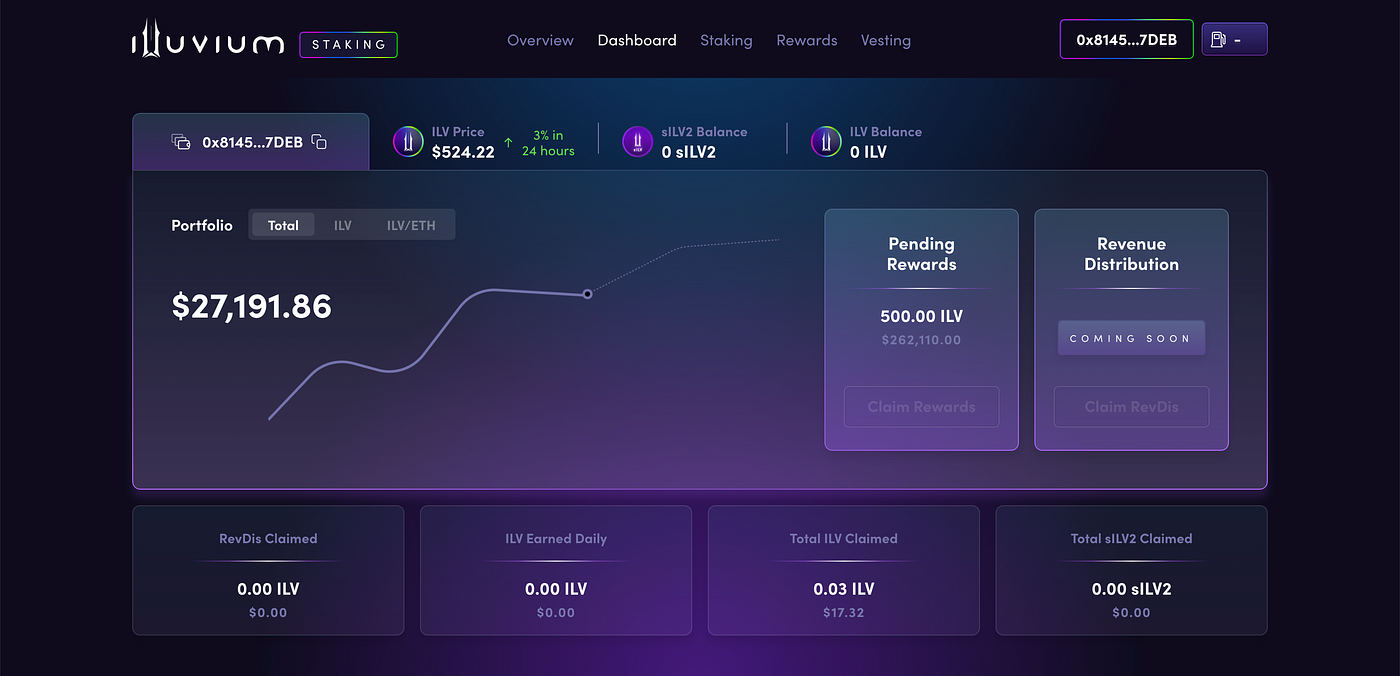Click the Total sILV2 Claimed card

coord(1131,570)
